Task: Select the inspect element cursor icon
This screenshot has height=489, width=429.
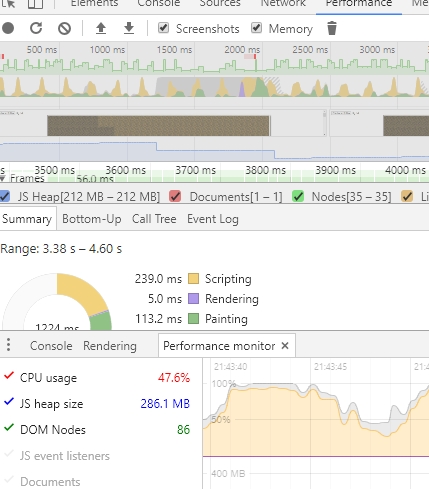Action: [x=9, y=3]
